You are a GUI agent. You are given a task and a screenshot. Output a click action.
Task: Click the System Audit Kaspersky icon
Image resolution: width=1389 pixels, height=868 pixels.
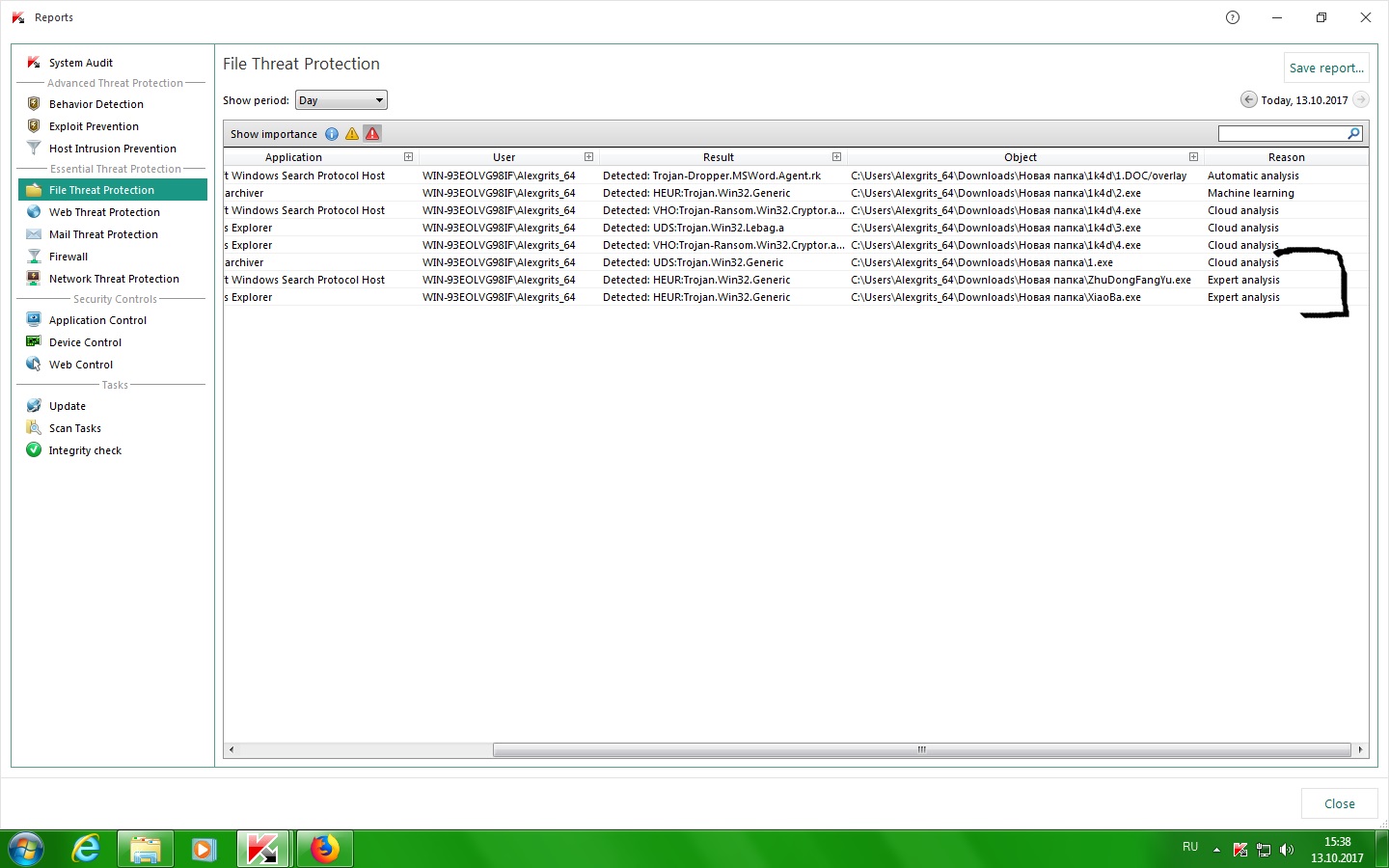coord(34,63)
